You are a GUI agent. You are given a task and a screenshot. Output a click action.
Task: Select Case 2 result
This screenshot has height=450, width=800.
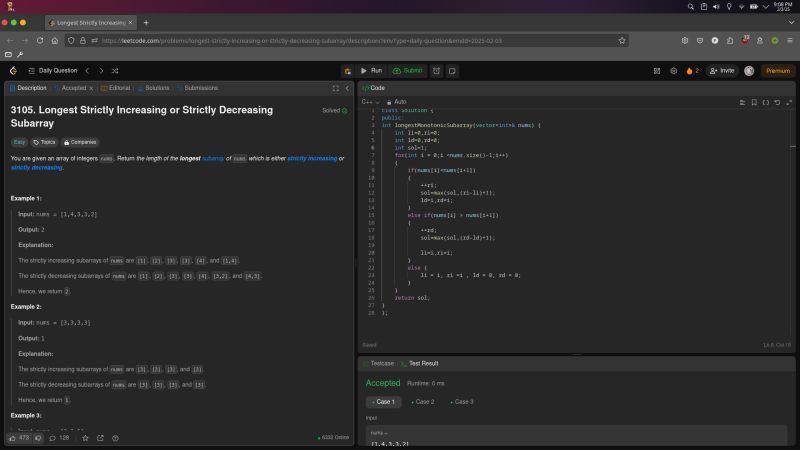click(423, 402)
